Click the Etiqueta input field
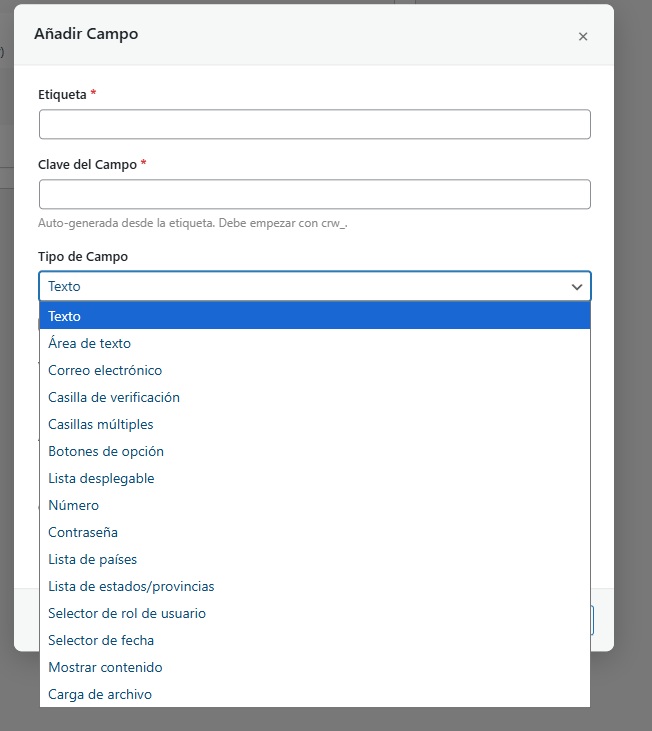This screenshot has width=652, height=731. pyautogui.click(x=314, y=124)
